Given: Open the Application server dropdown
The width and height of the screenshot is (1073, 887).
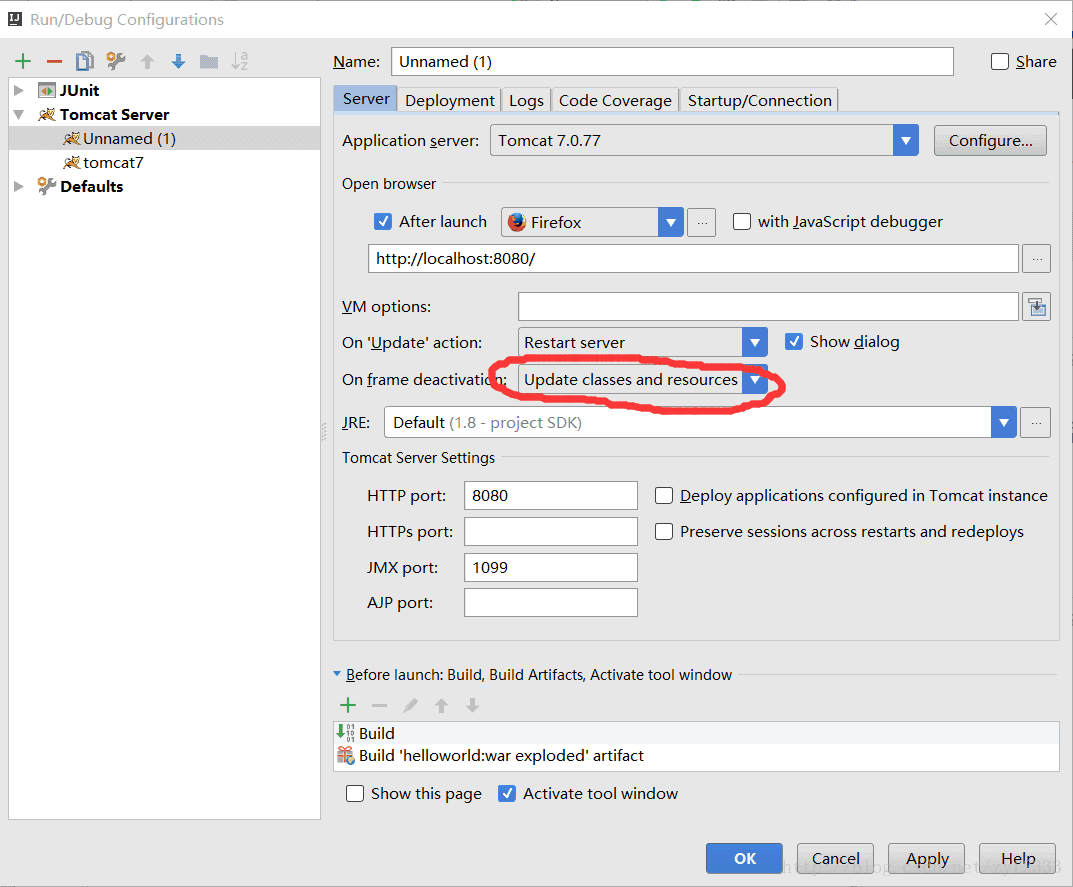Looking at the screenshot, I should click(x=905, y=140).
